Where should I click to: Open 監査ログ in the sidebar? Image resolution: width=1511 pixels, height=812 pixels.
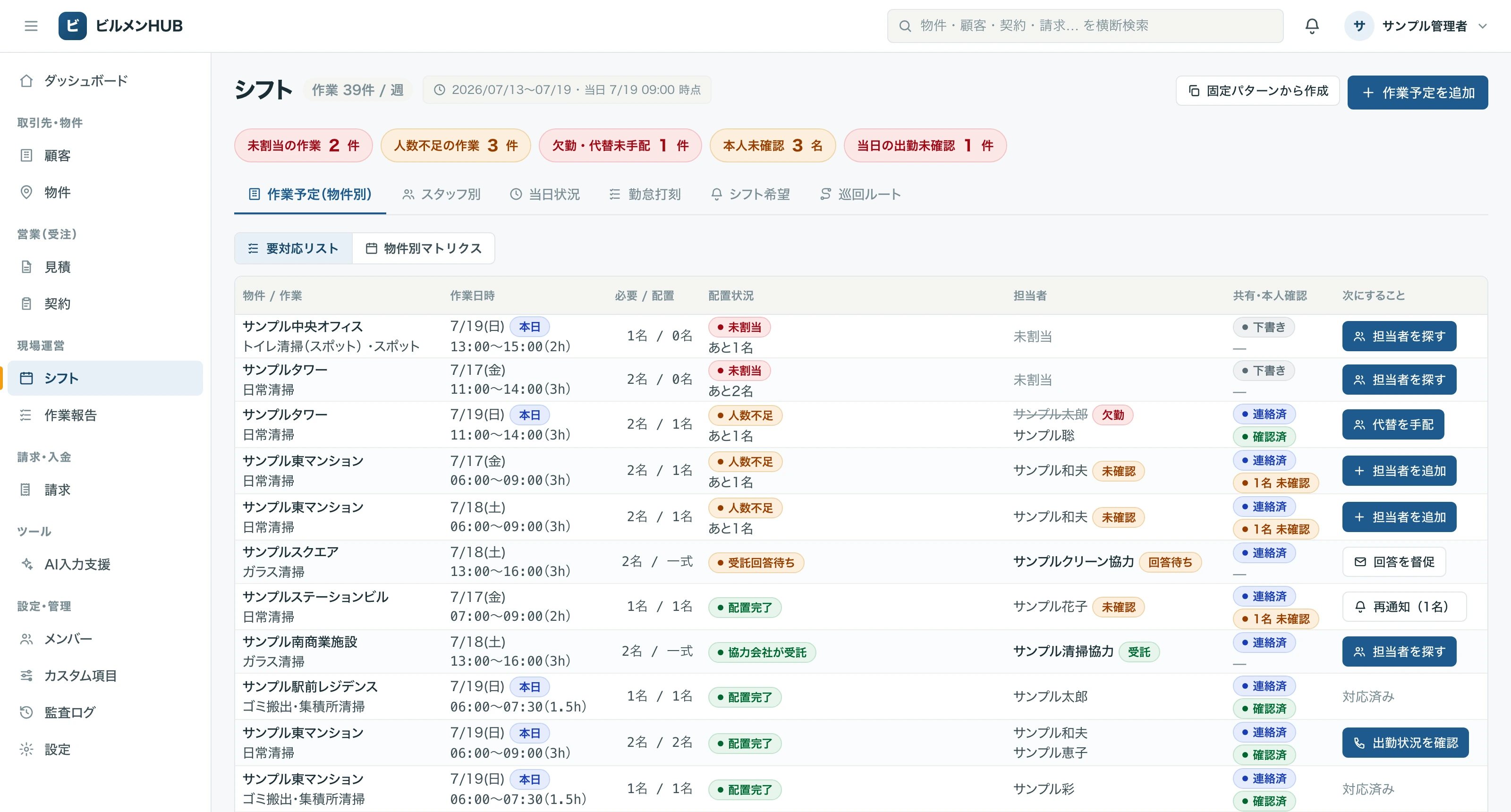coord(106,712)
